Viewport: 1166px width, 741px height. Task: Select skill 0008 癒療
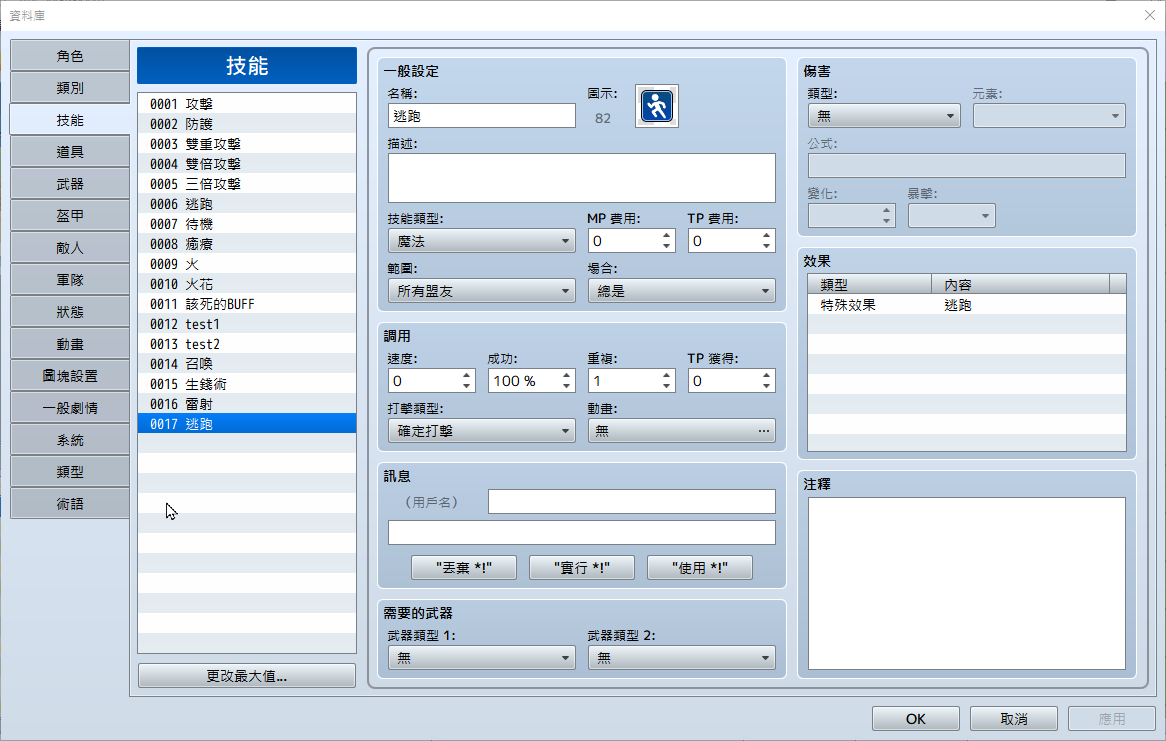pyautogui.click(x=247, y=244)
